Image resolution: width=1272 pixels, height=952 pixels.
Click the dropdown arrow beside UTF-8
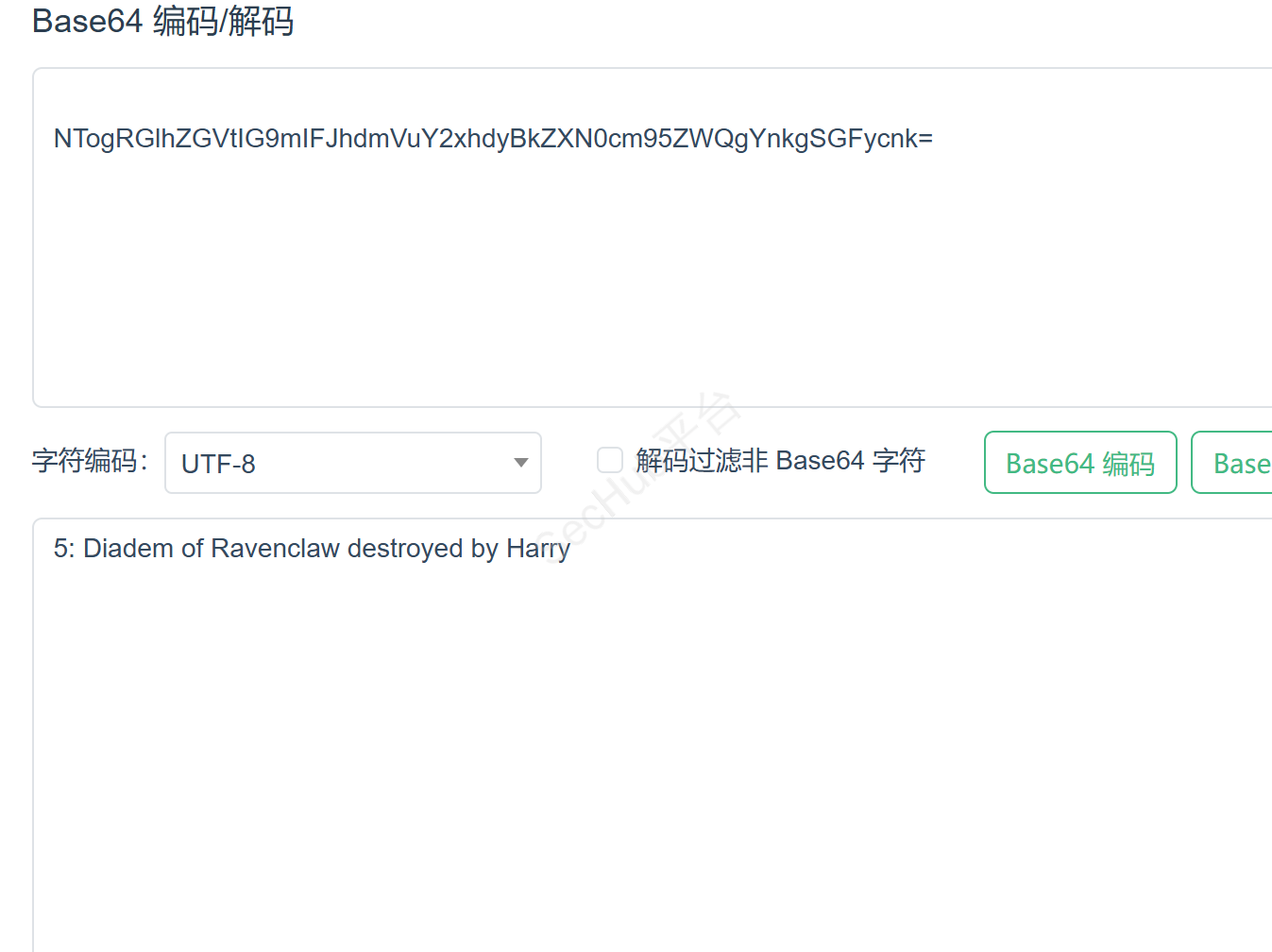[520, 463]
